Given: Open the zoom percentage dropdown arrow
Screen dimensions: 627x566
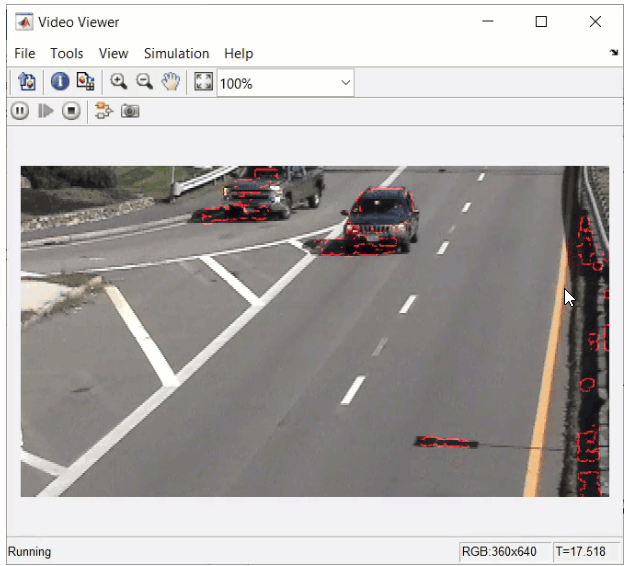Looking at the screenshot, I should [345, 83].
